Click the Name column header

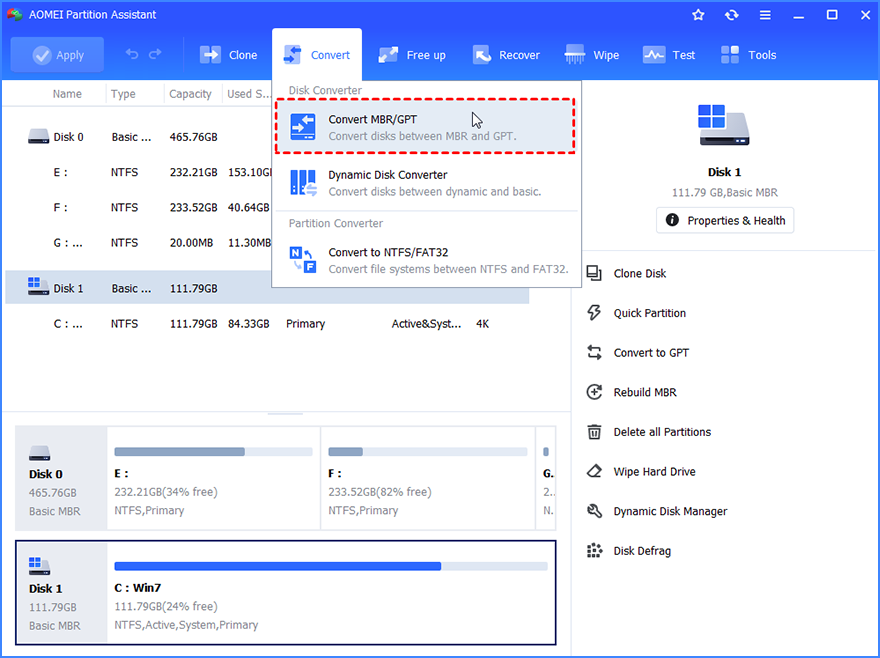(x=67, y=94)
